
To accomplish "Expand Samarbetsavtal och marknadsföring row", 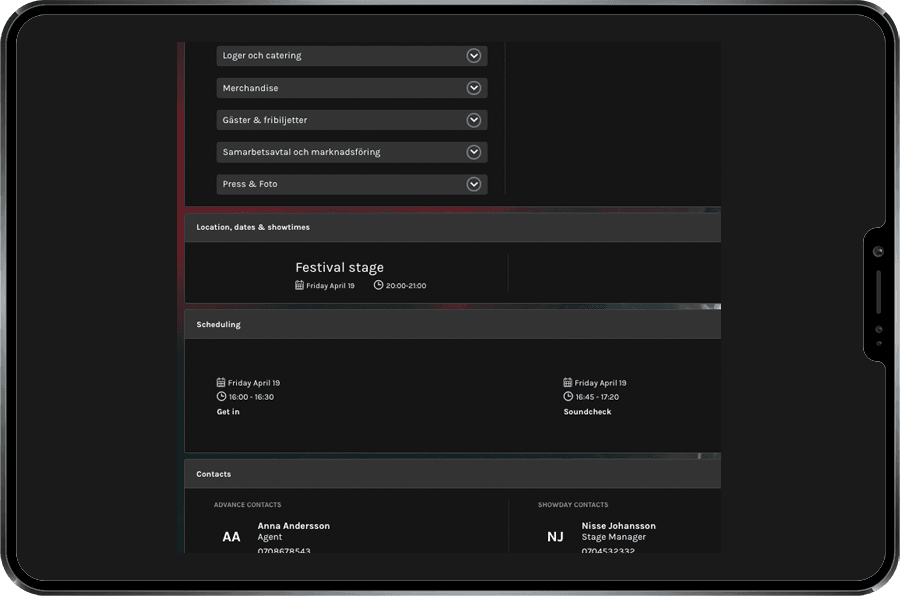I will [x=474, y=152].
